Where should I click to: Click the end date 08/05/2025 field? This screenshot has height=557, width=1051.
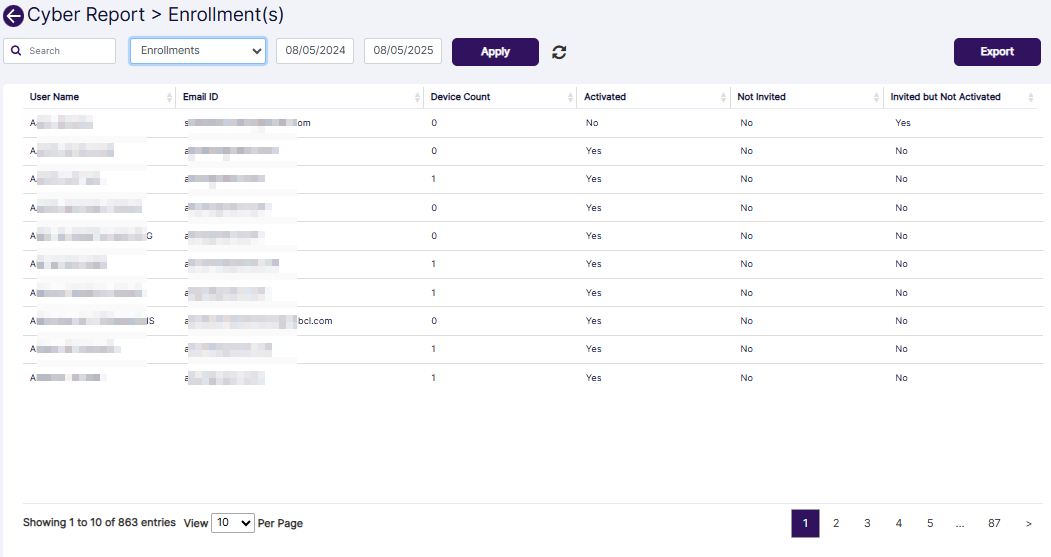tap(403, 51)
